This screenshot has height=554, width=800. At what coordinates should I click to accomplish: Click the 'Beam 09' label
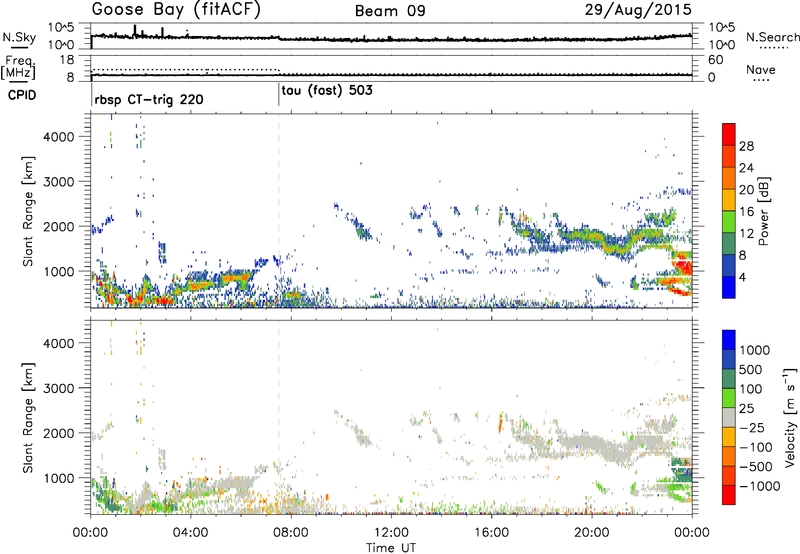pyautogui.click(x=390, y=11)
